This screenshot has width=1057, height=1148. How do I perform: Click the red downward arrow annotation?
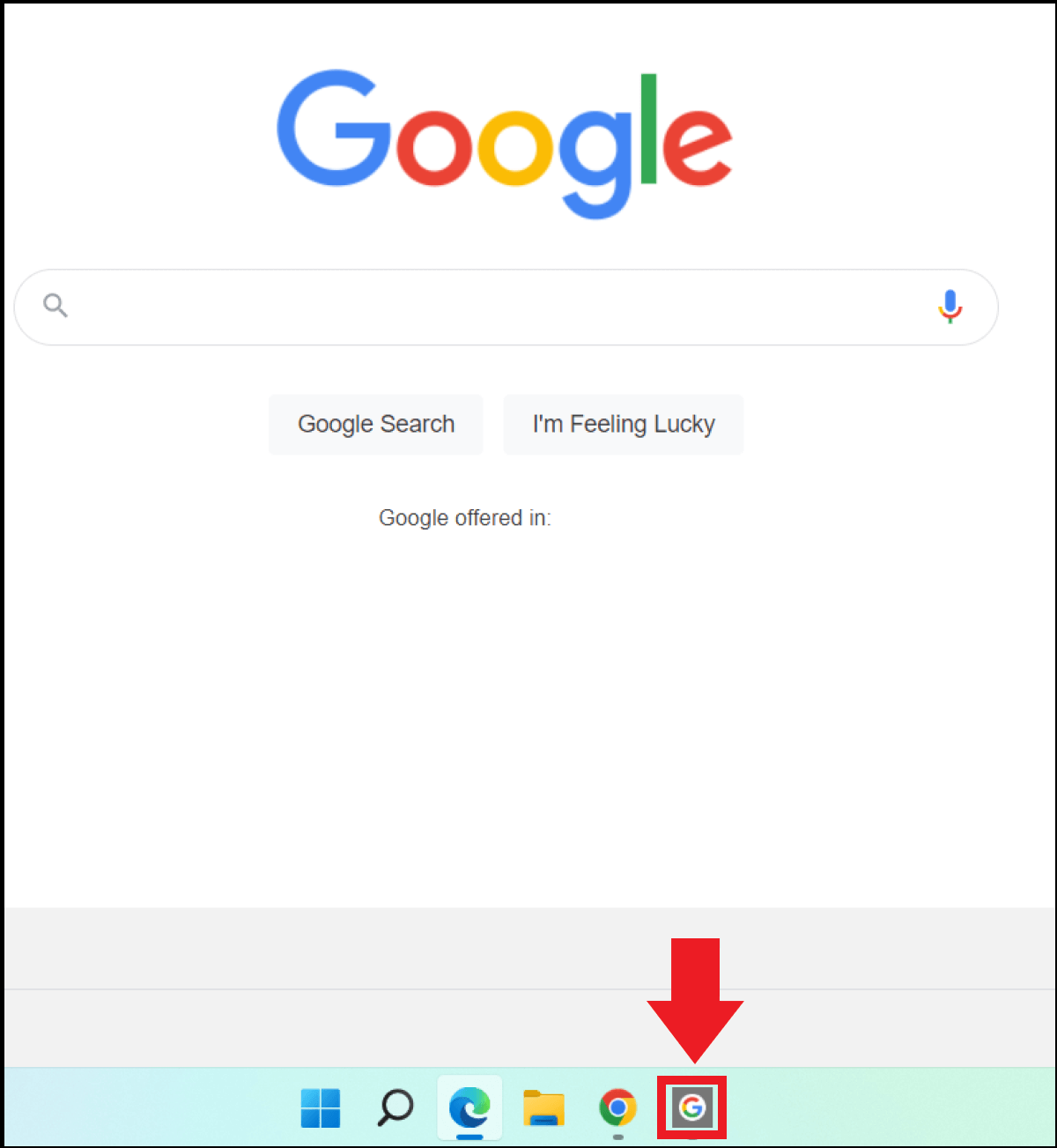[695, 1001]
